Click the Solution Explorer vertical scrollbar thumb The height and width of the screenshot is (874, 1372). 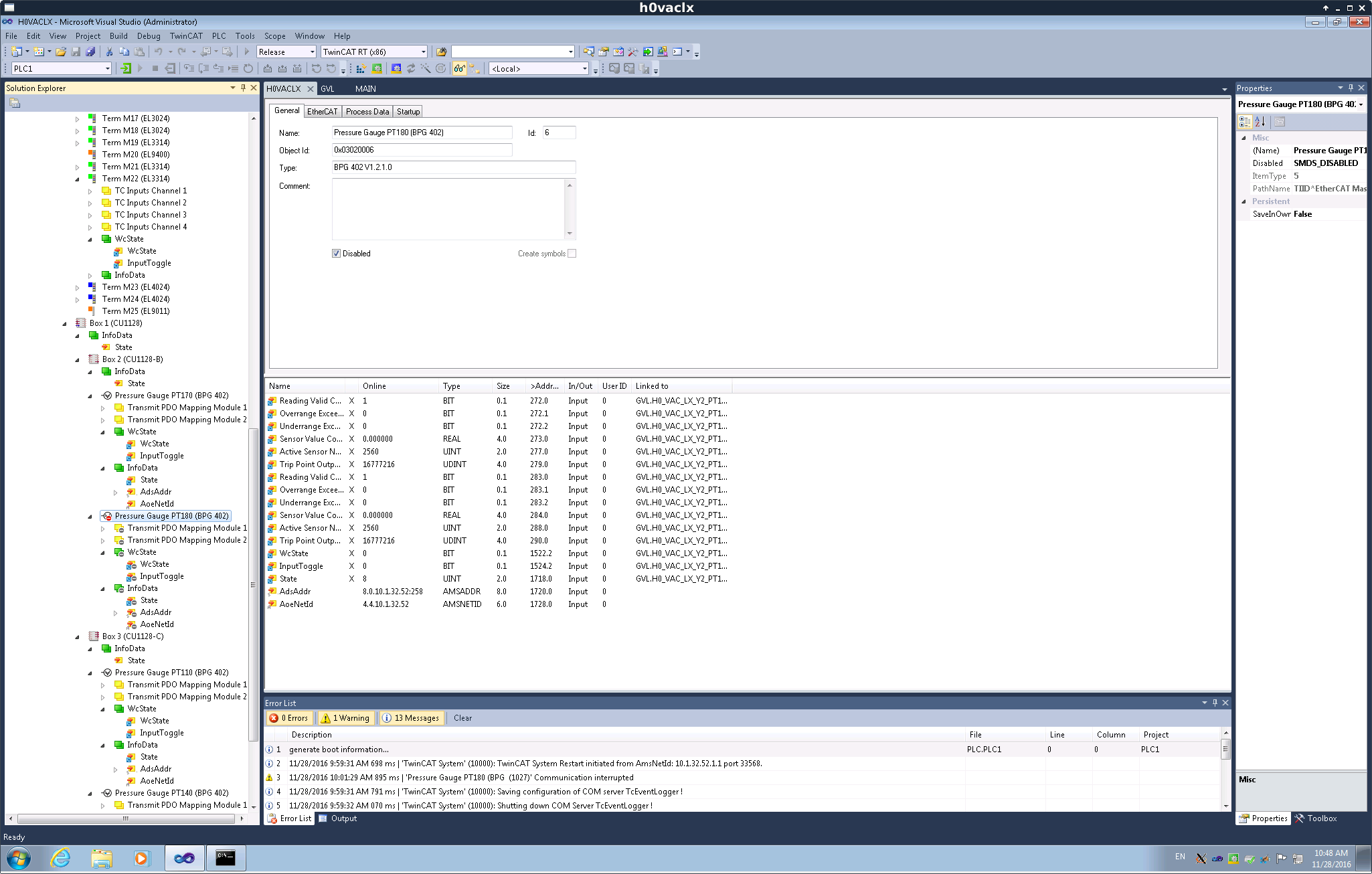point(253,585)
